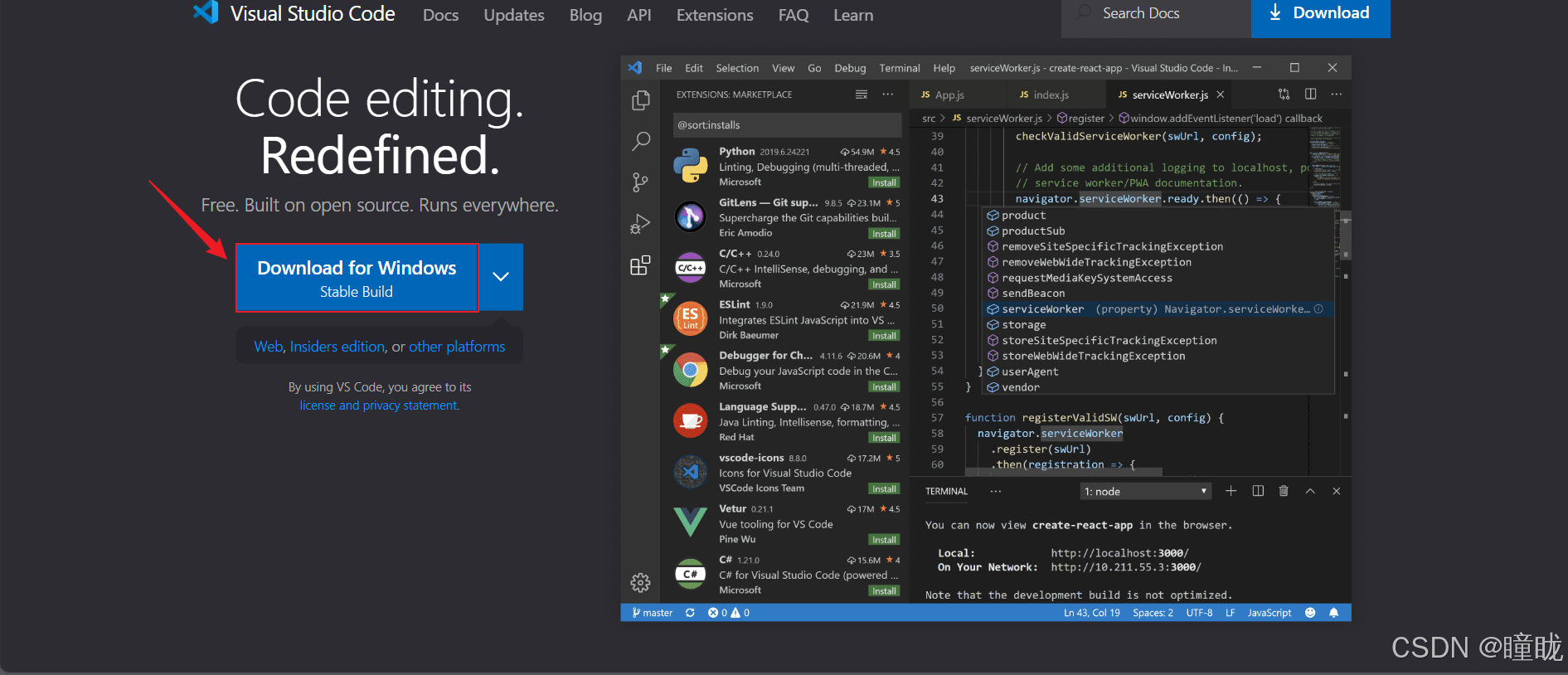This screenshot has height=675, width=1568.
Task: Click errors and warnings indicator in status bar
Action: (x=729, y=613)
